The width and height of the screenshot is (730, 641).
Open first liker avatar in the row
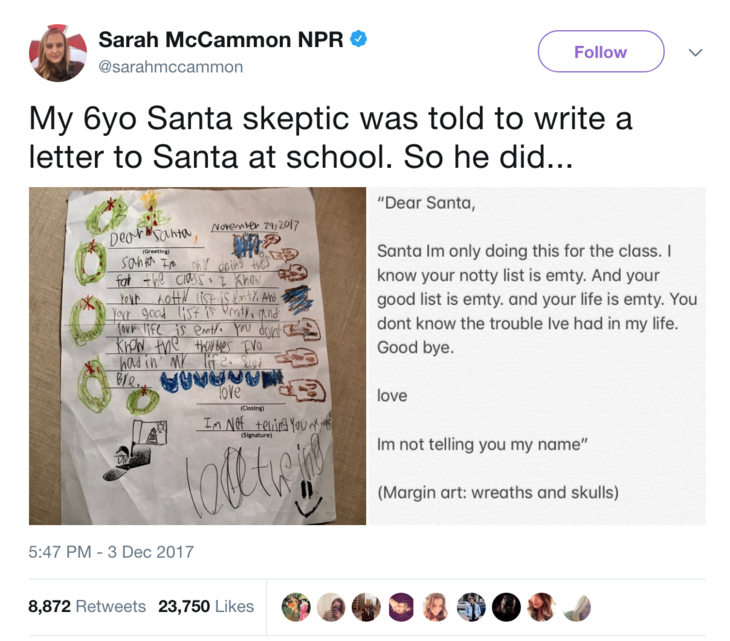295,607
